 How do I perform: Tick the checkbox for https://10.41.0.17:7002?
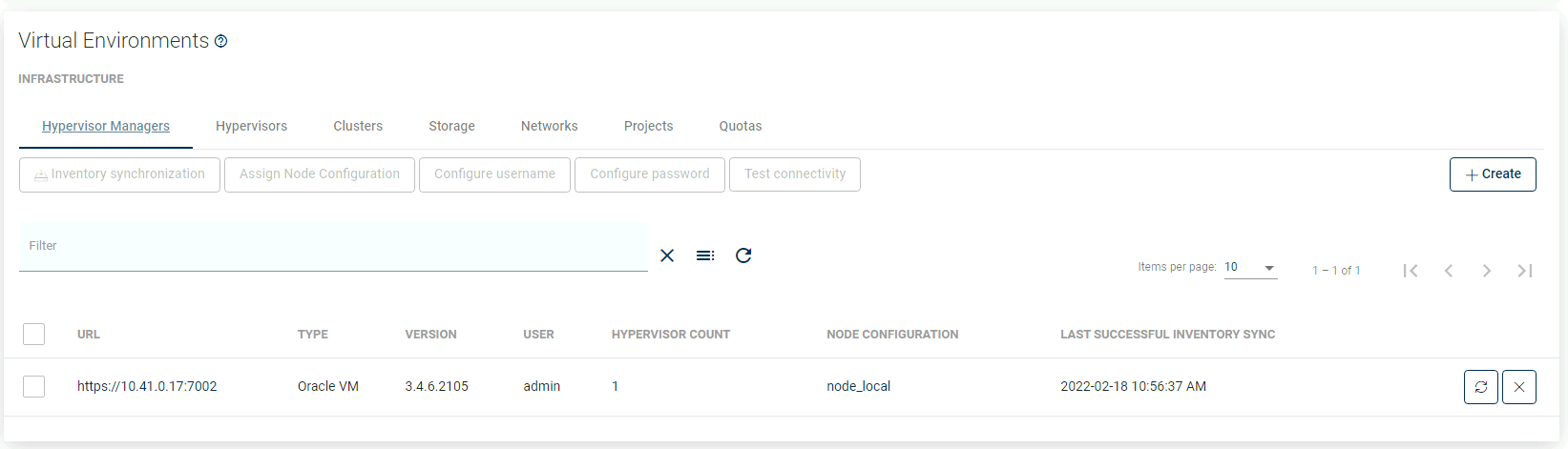(x=34, y=386)
